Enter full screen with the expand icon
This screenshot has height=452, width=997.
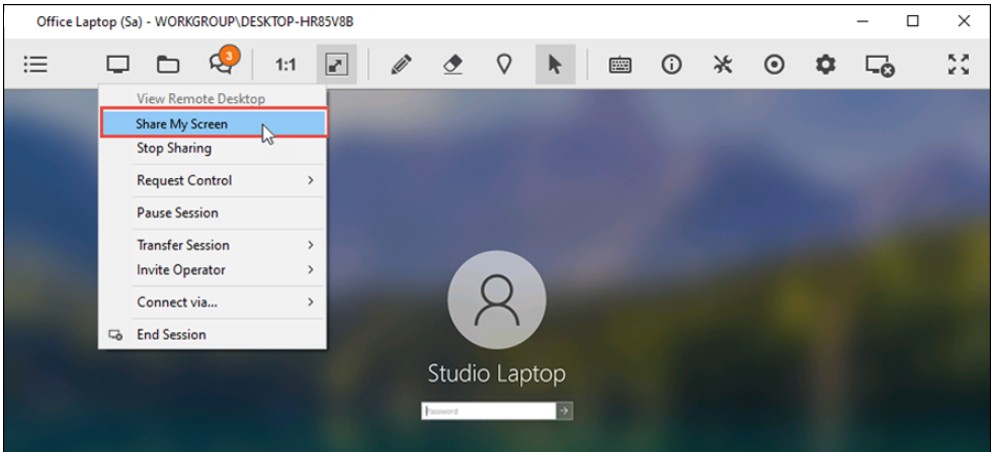coord(959,64)
